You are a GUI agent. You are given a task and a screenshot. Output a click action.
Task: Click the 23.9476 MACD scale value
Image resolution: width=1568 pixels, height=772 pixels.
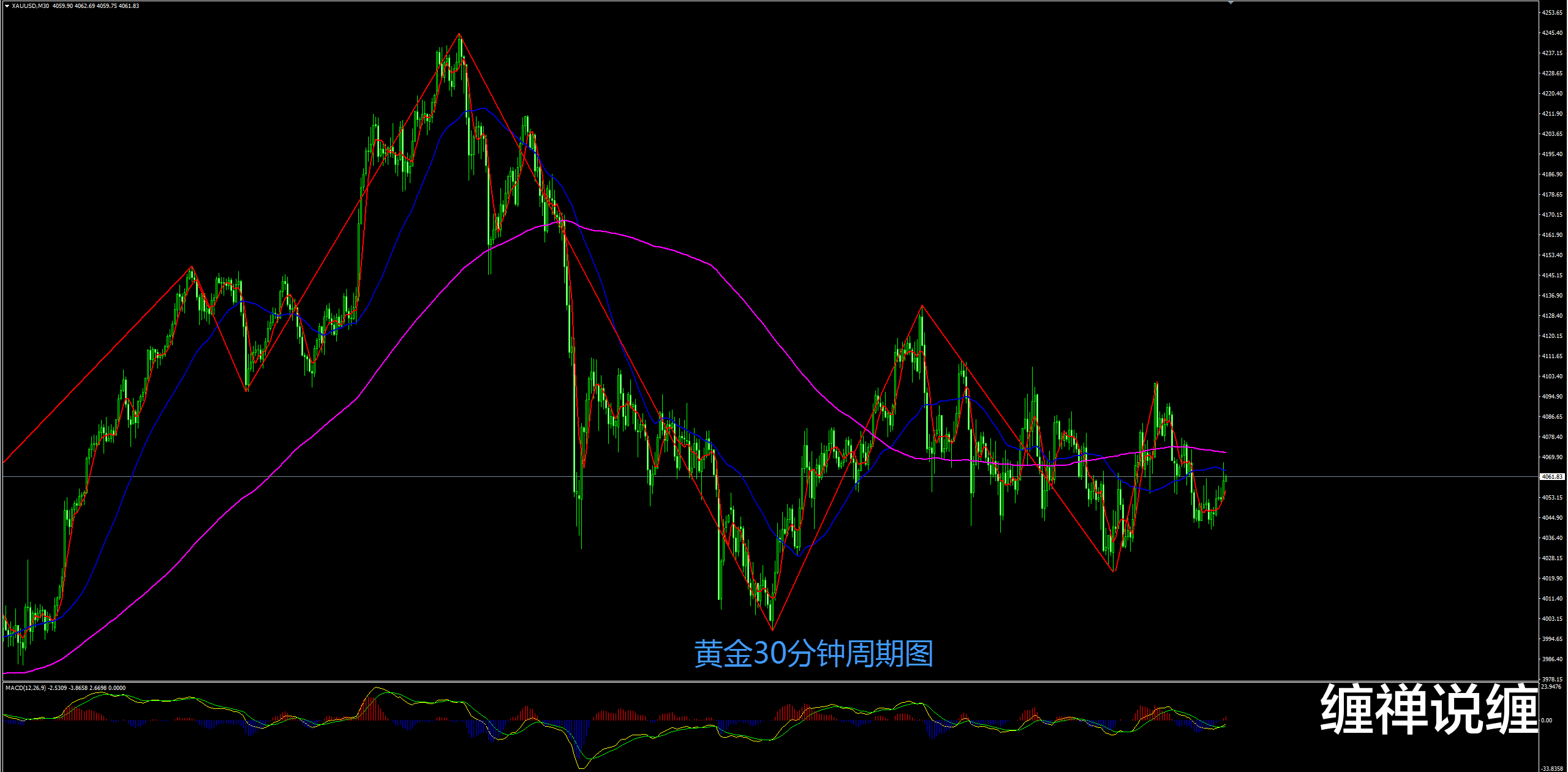tap(1551, 687)
